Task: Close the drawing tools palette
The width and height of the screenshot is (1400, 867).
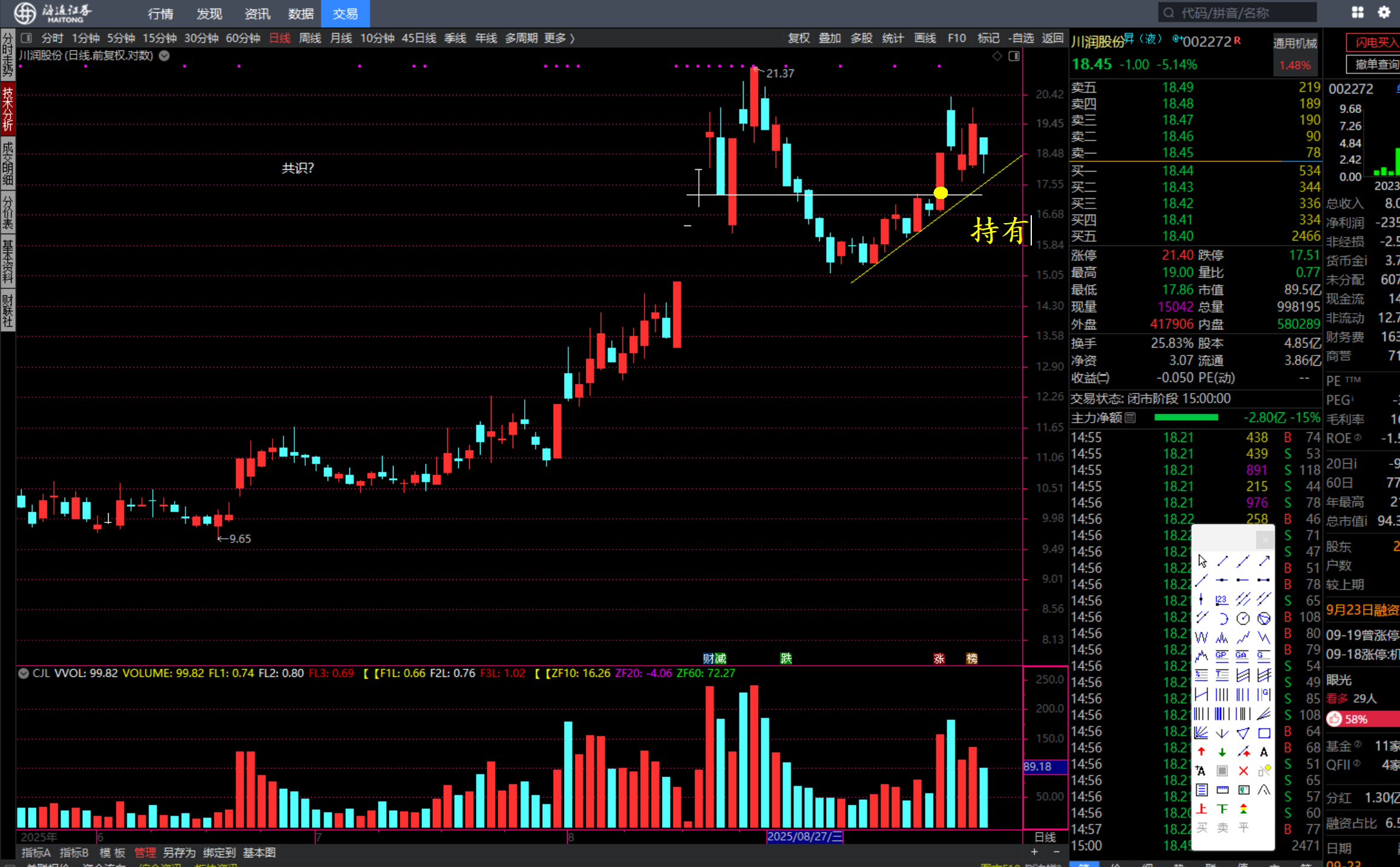Action: [x=1265, y=539]
